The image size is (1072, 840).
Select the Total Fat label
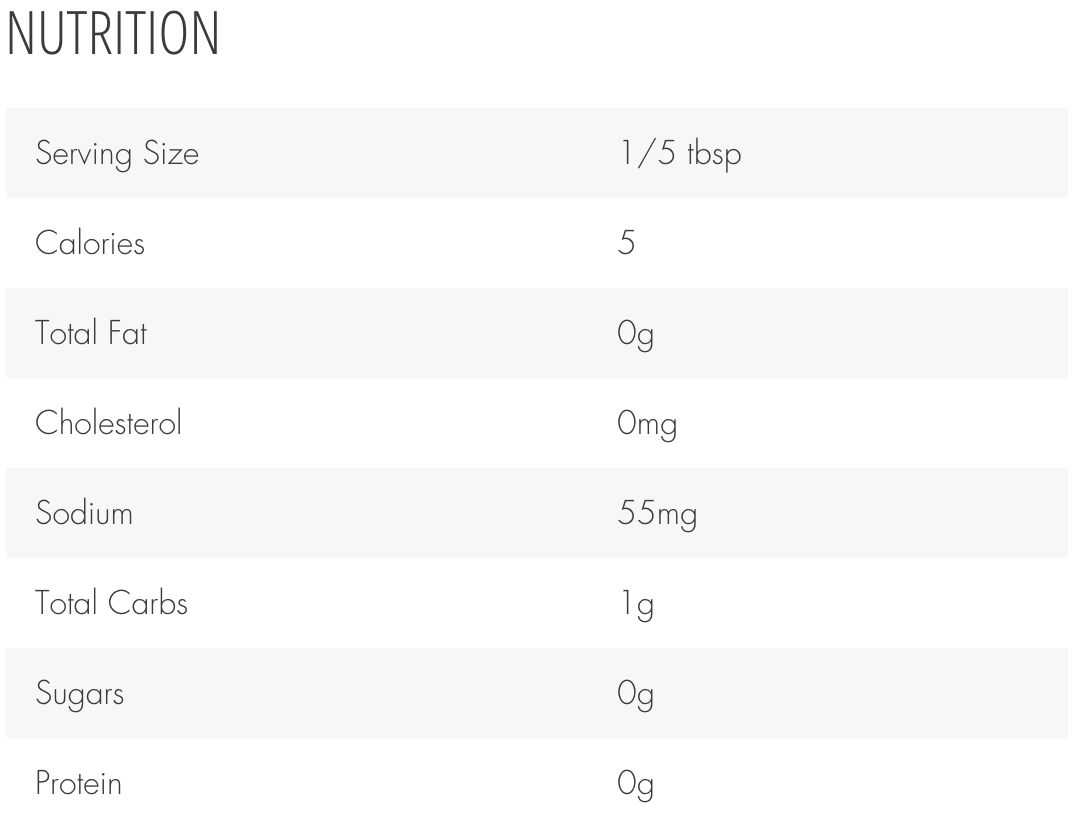pos(91,333)
